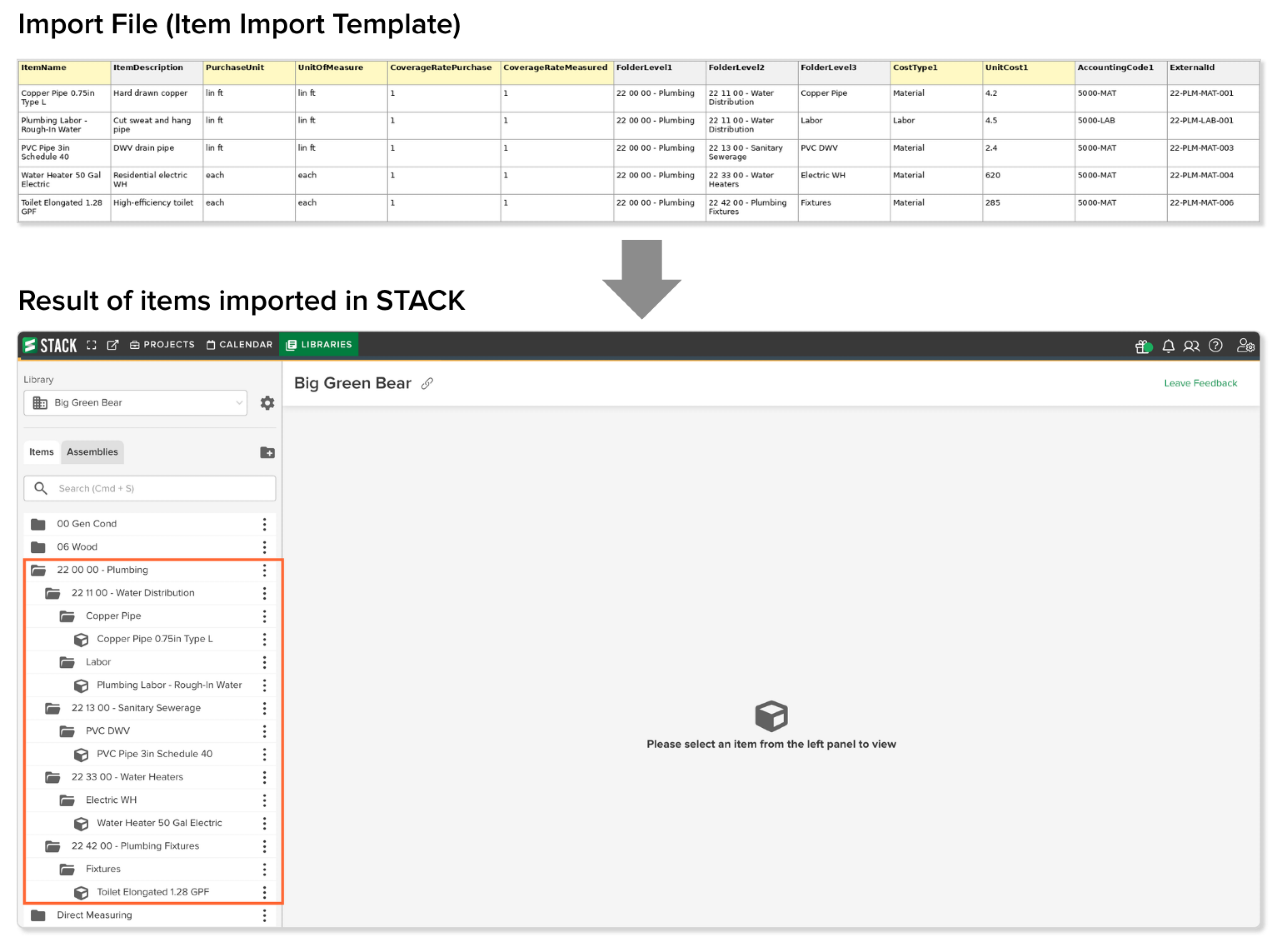The image size is (1287, 952).
Task: Focus the item search field
Action: (x=150, y=489)
